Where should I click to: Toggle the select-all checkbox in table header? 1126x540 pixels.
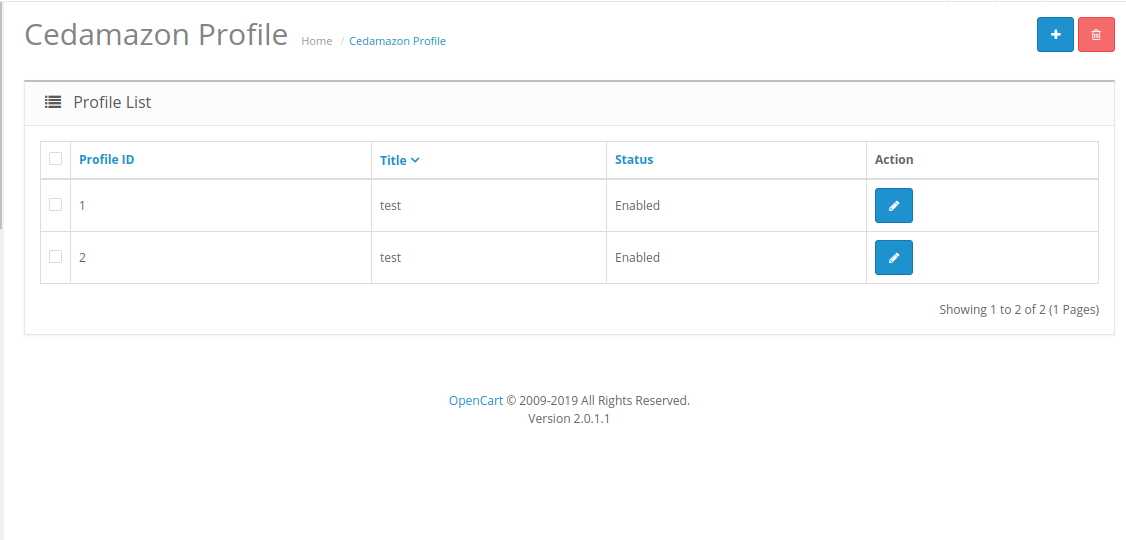(55, 159)
